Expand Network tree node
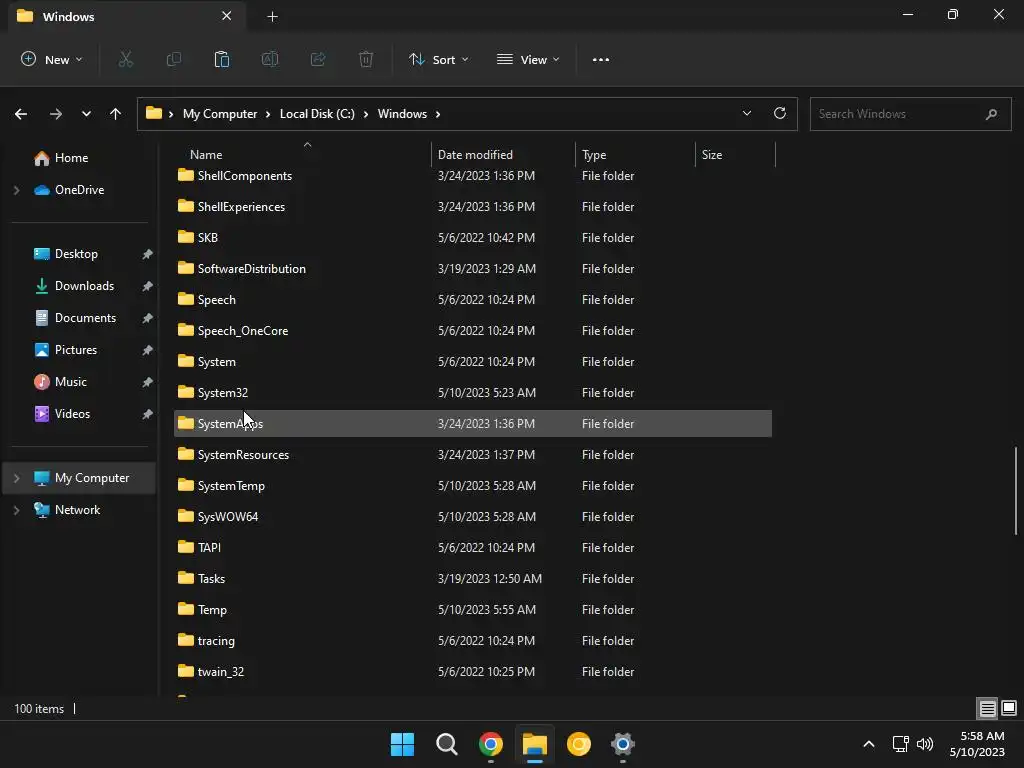The height and width of the screenshot is (768, 1024). tap(16, 510)
